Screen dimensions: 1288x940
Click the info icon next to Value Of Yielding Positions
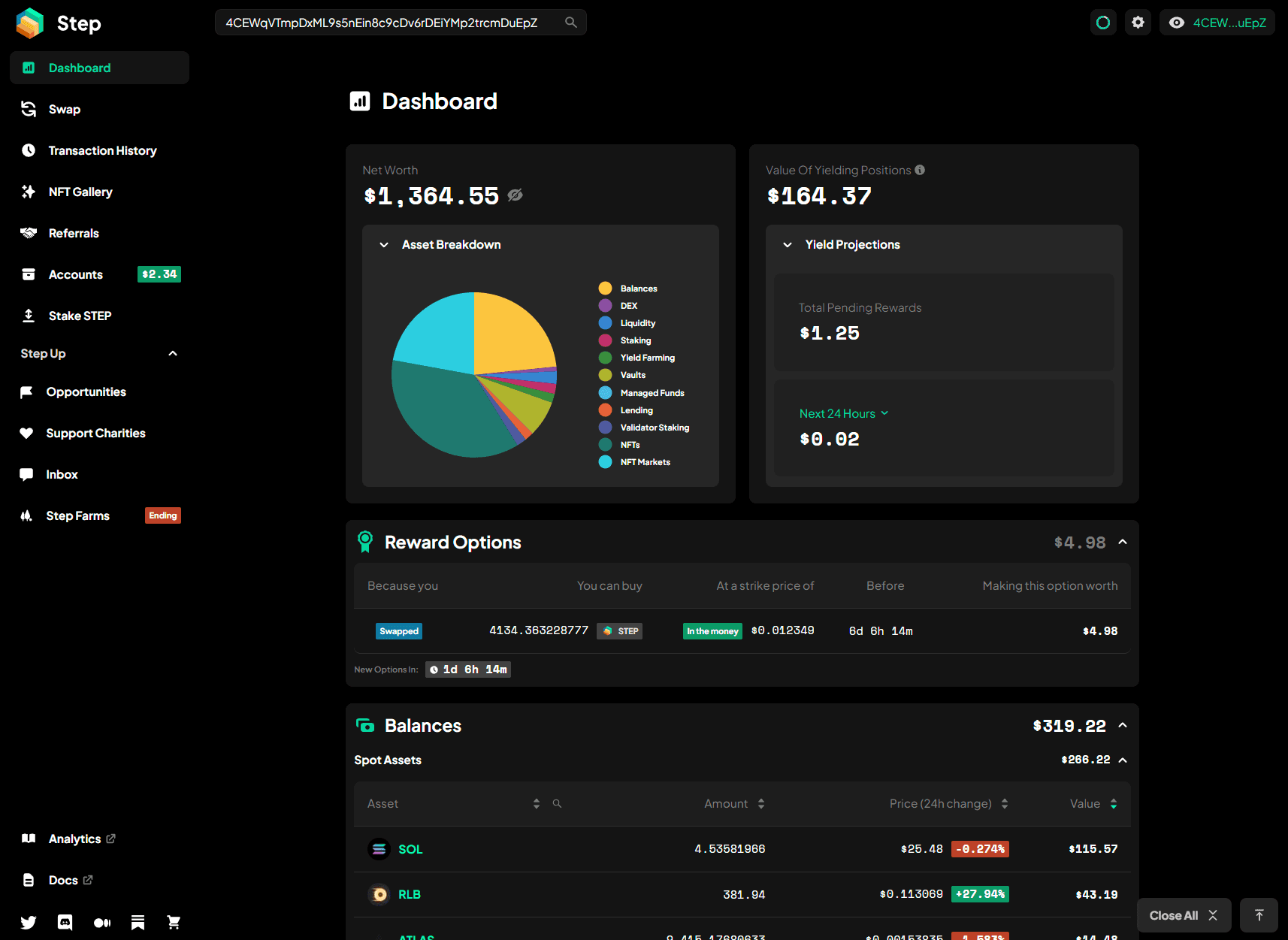click(920, 170)
